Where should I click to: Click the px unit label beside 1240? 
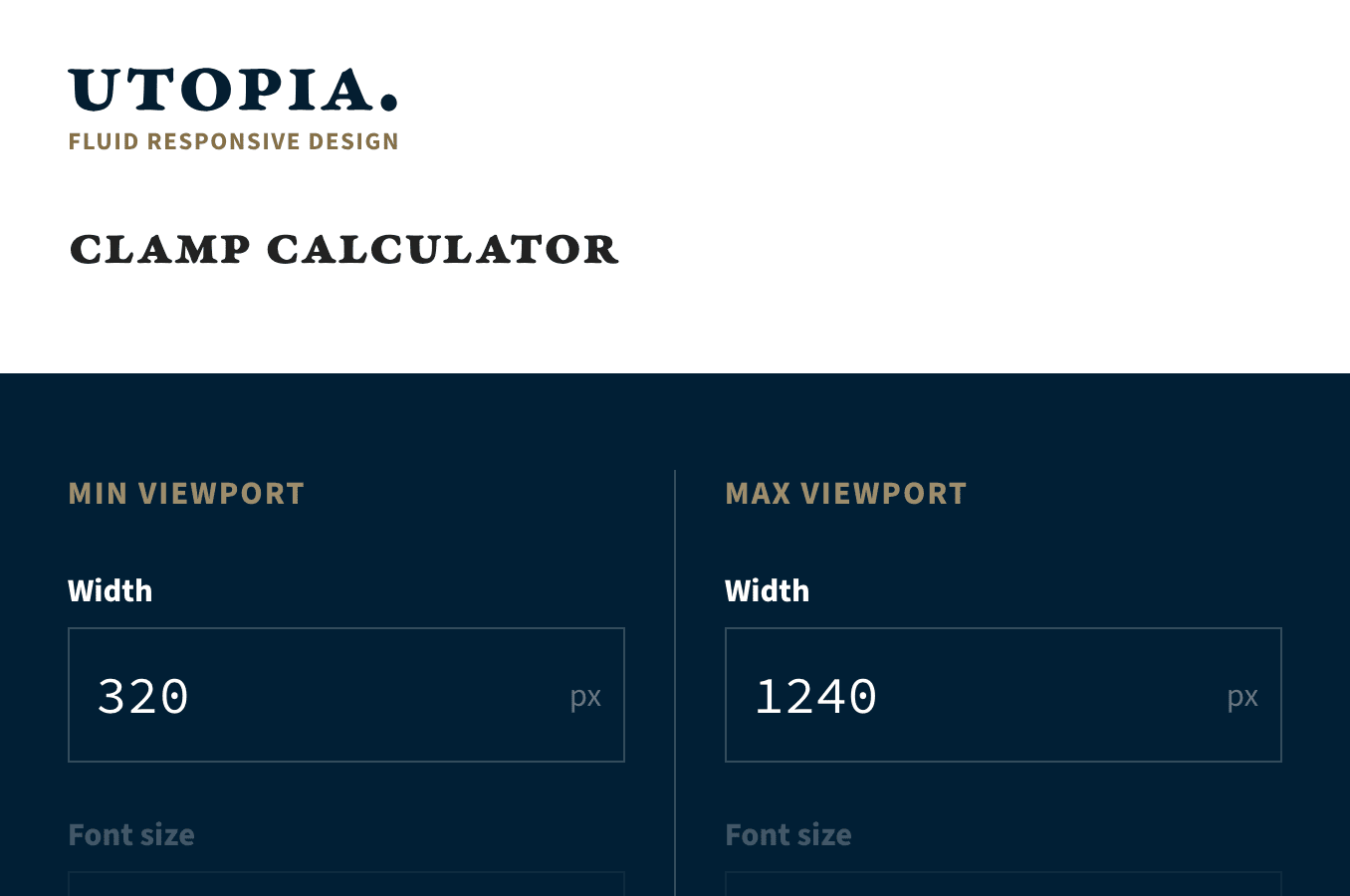click(1242, 694)
